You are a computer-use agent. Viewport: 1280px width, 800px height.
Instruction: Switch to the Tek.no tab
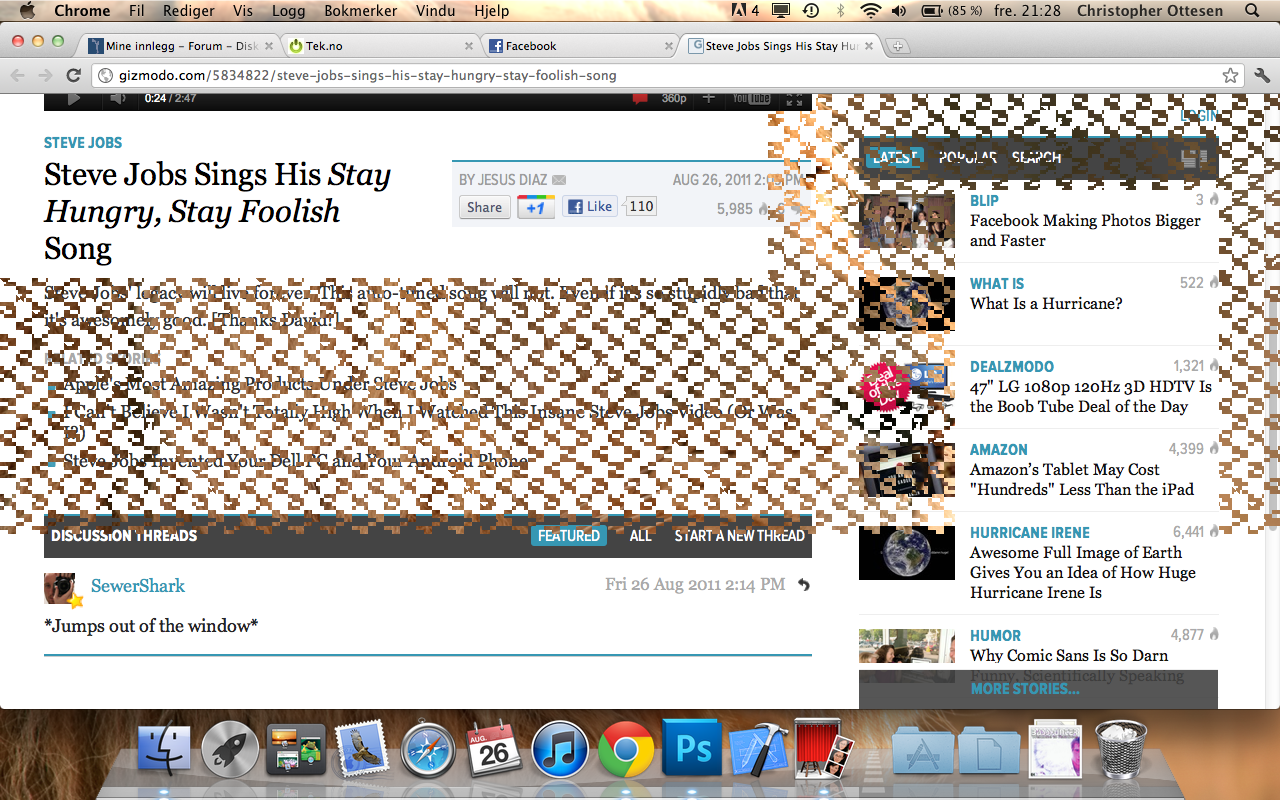380,46
